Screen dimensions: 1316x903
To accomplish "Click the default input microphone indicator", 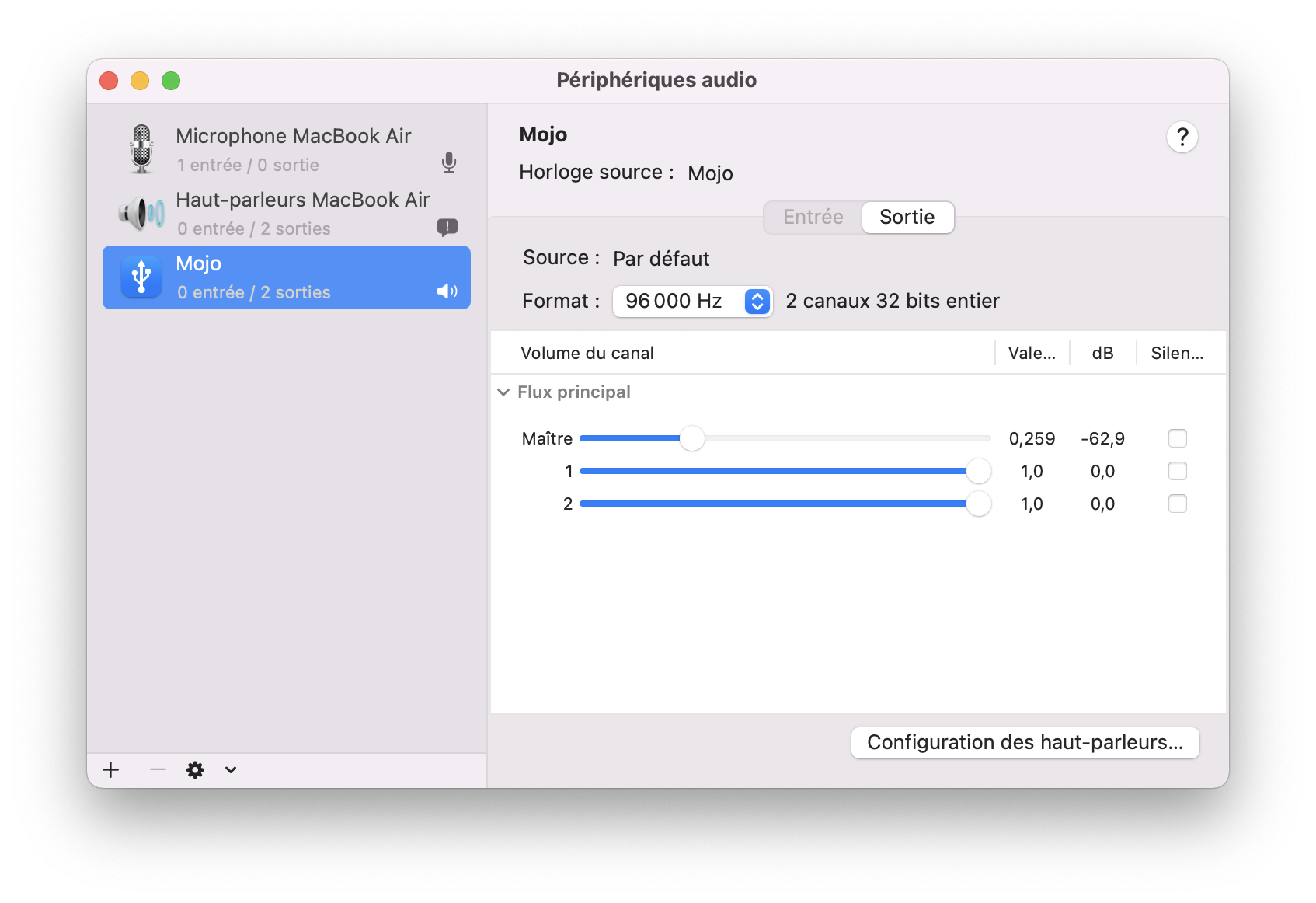I will [449, 162].
